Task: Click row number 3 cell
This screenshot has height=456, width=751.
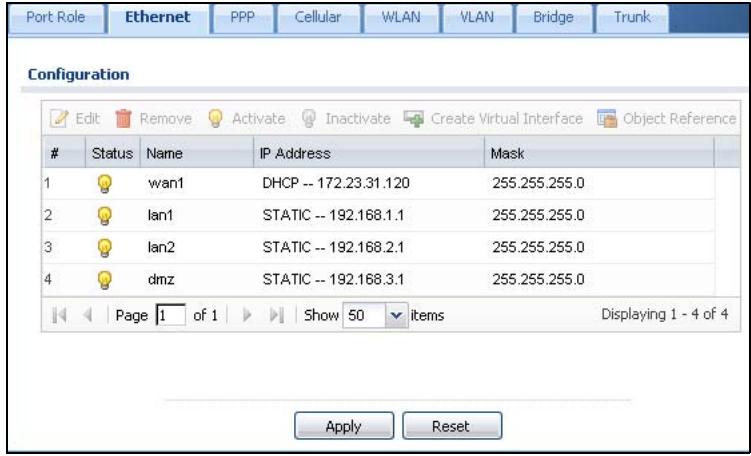Action: coord(48,247)
